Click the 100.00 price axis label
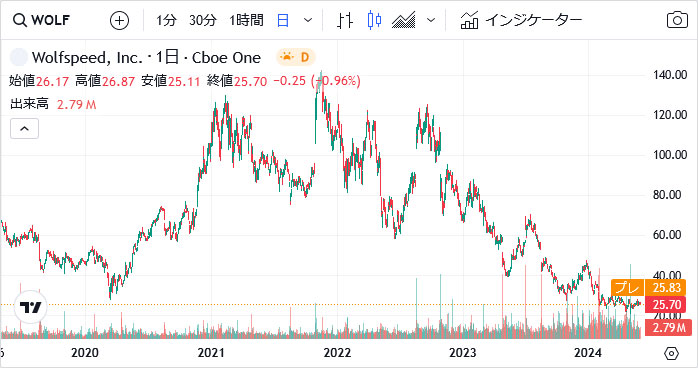This screenshot has height=368, width=698. [x=670, y=155]
